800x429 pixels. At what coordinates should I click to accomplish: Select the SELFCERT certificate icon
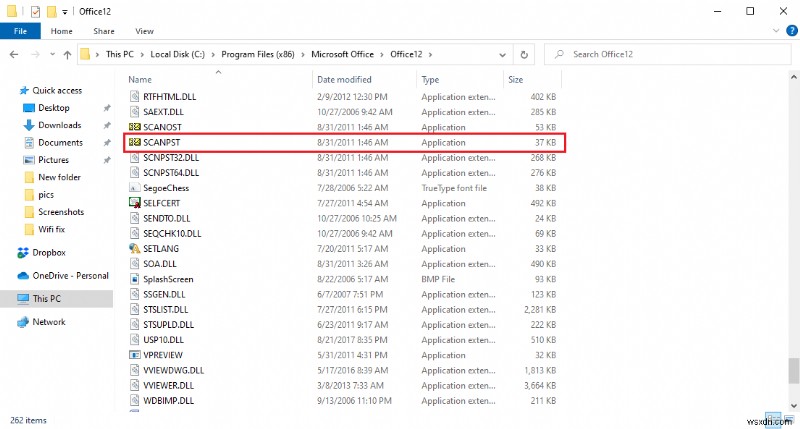coord(134,203)
